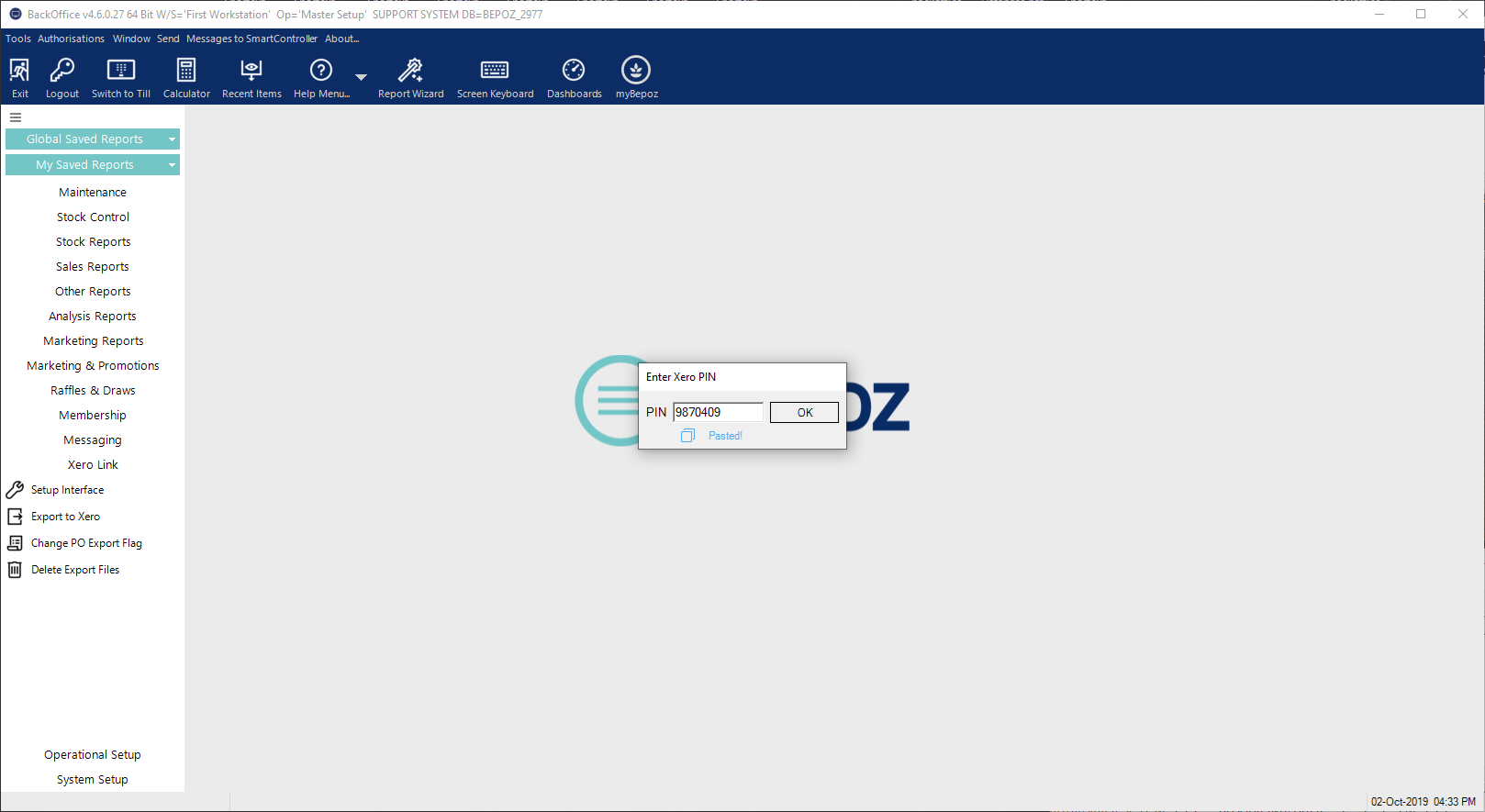Open the Stock Reports section
The height and width of the screenshot is (812, 1485).
tap(93, 242)
